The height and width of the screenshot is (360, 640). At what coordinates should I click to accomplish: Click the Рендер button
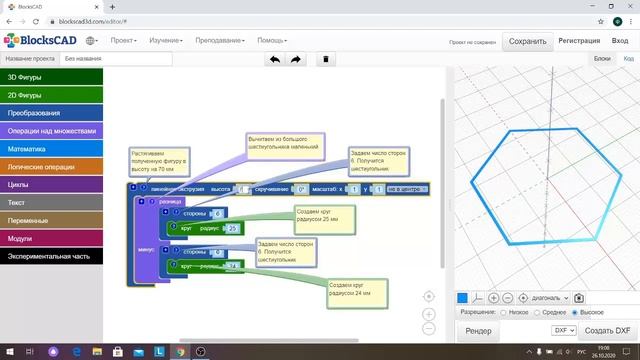478,331
